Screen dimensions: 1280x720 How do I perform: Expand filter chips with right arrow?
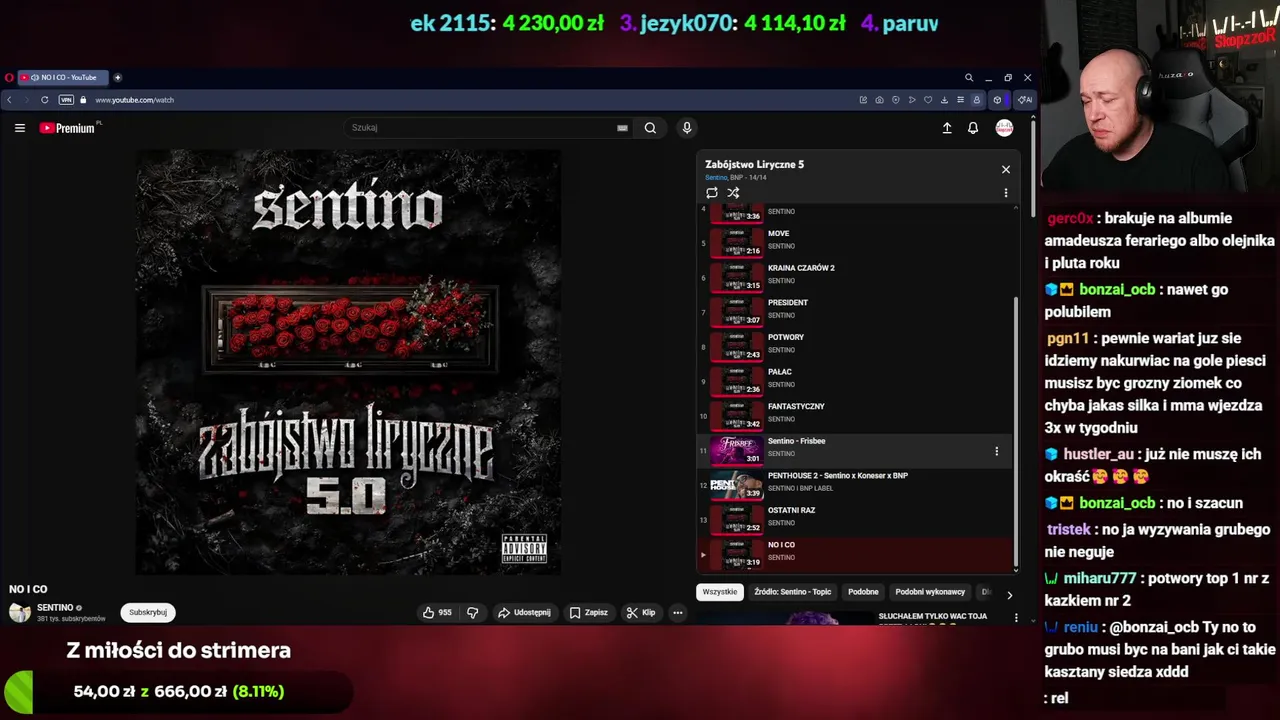tap(1008, 594)
